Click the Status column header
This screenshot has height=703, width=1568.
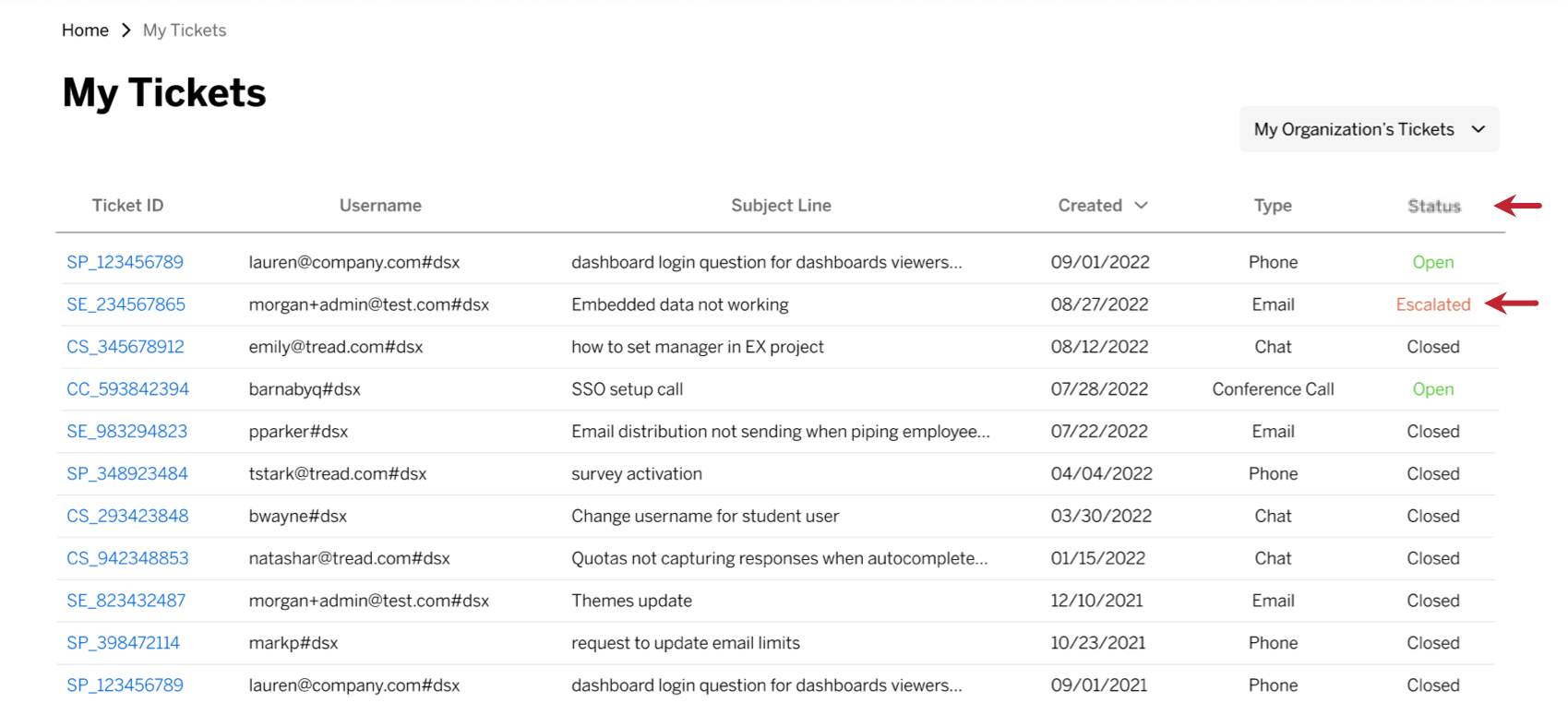[x=1434, y=206]
